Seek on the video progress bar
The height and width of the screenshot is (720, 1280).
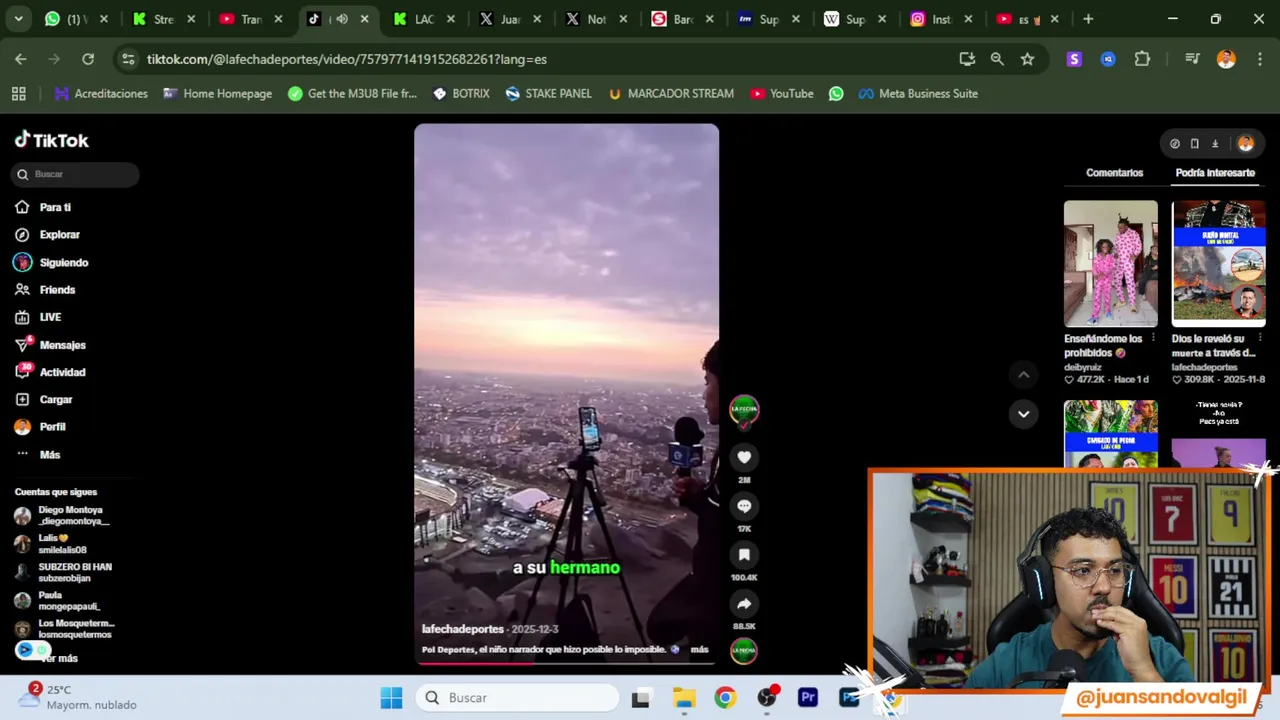pyautogui.click(x=566, y=662)
